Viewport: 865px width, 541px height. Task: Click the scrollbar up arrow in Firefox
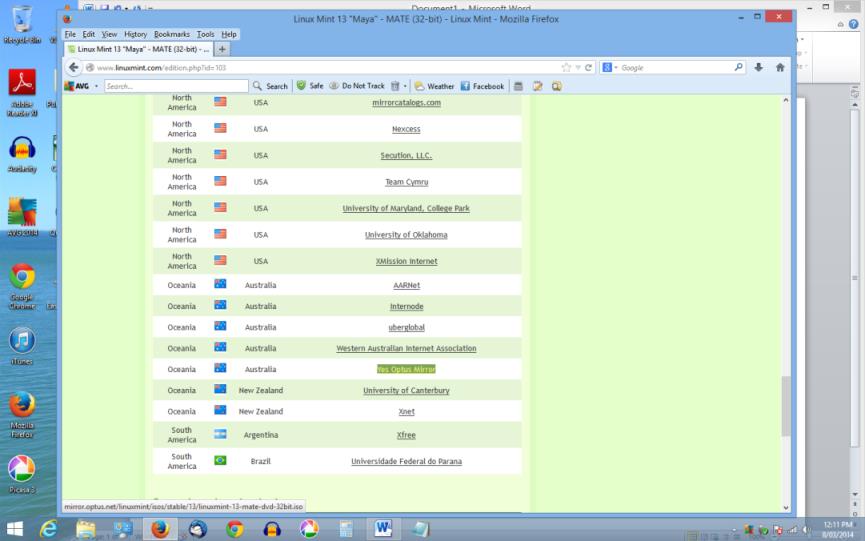tap(786, 100)
